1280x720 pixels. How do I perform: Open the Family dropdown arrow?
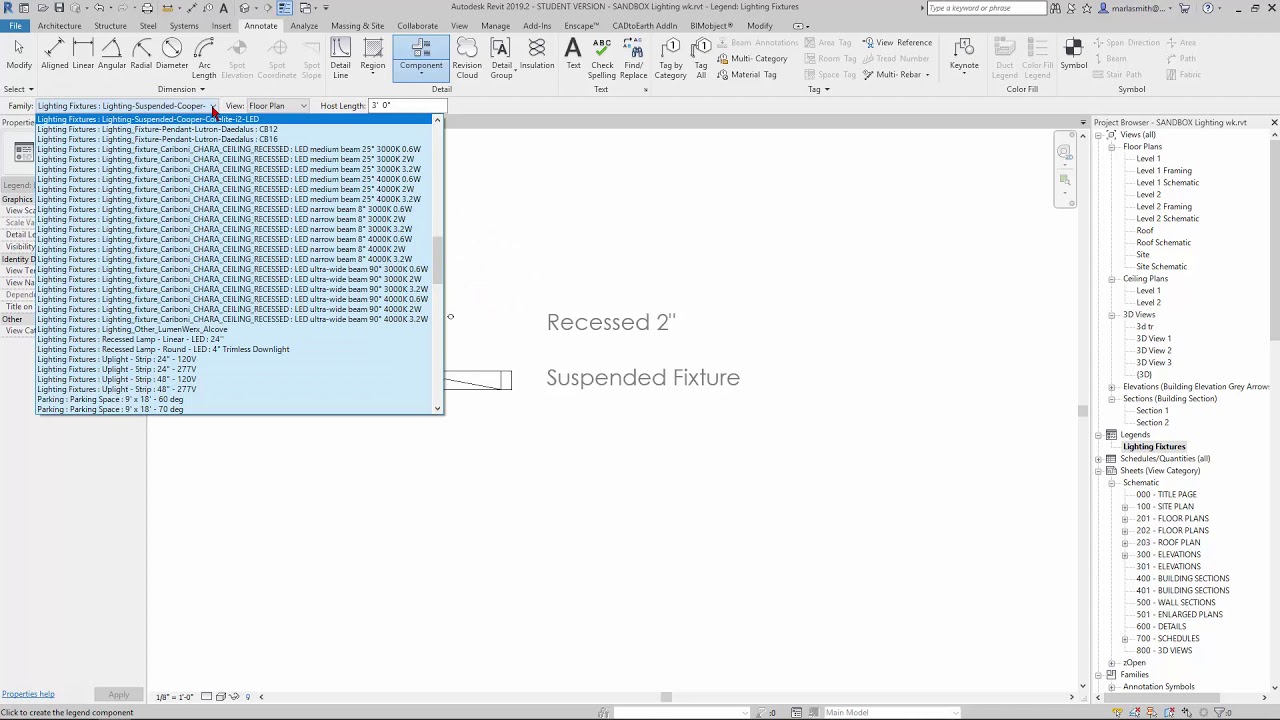point(213,106)
